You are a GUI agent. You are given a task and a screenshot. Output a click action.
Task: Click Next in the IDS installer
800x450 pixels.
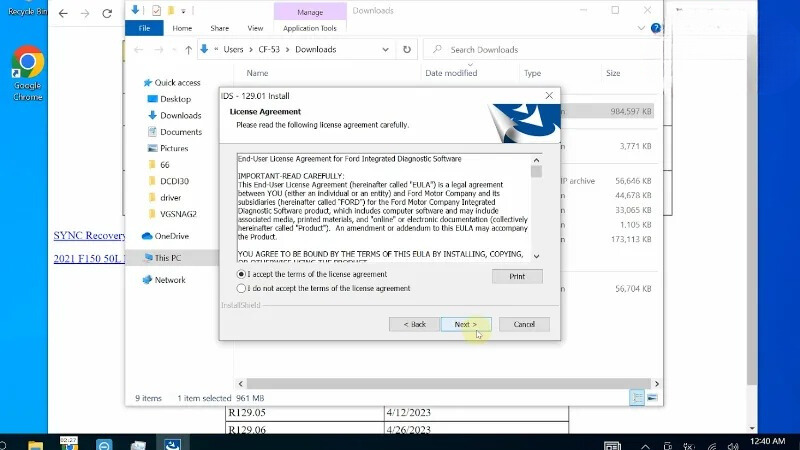tap(466, 324)
